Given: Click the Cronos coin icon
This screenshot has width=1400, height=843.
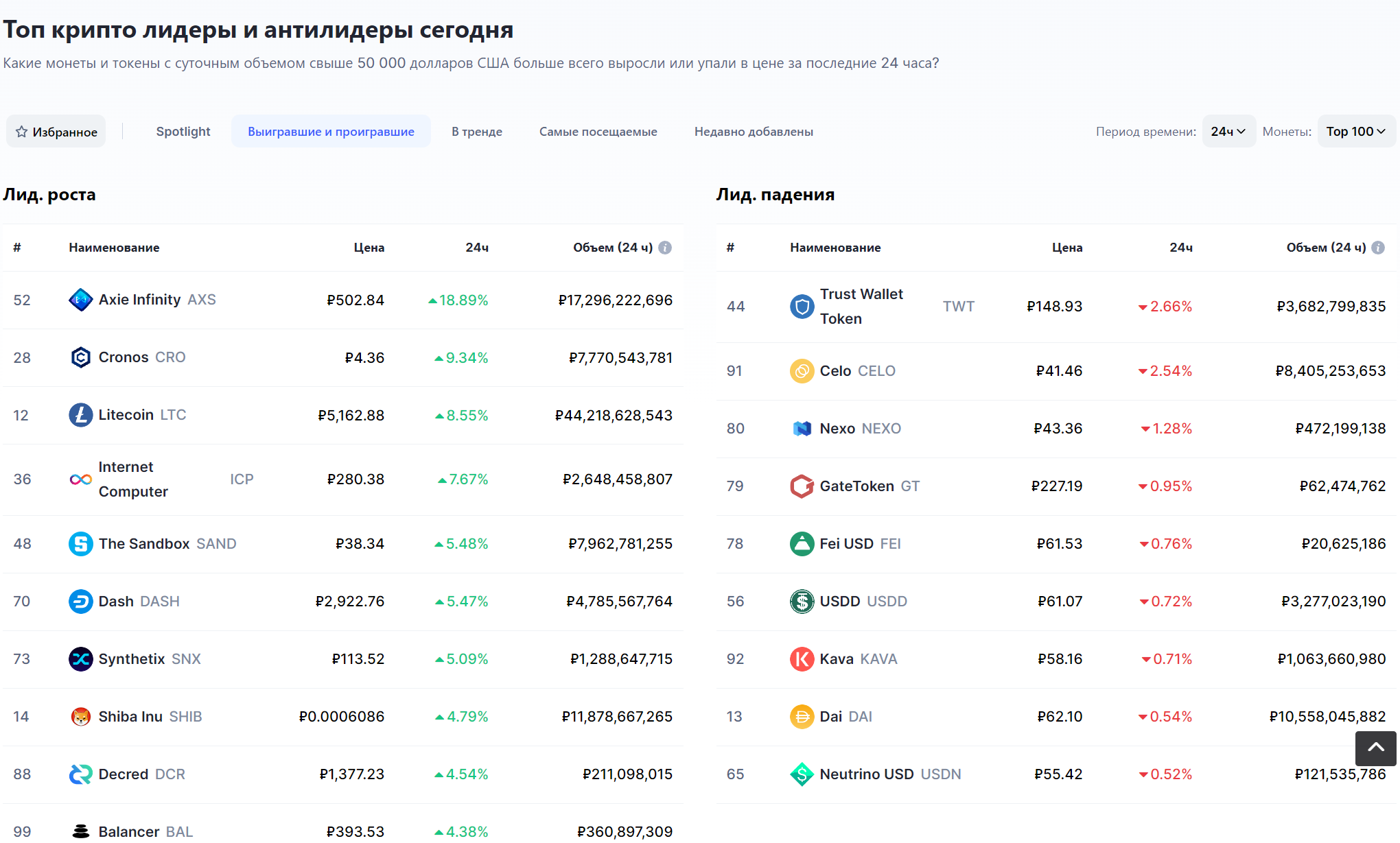Looking at the screenshot, I should [80, 357].
